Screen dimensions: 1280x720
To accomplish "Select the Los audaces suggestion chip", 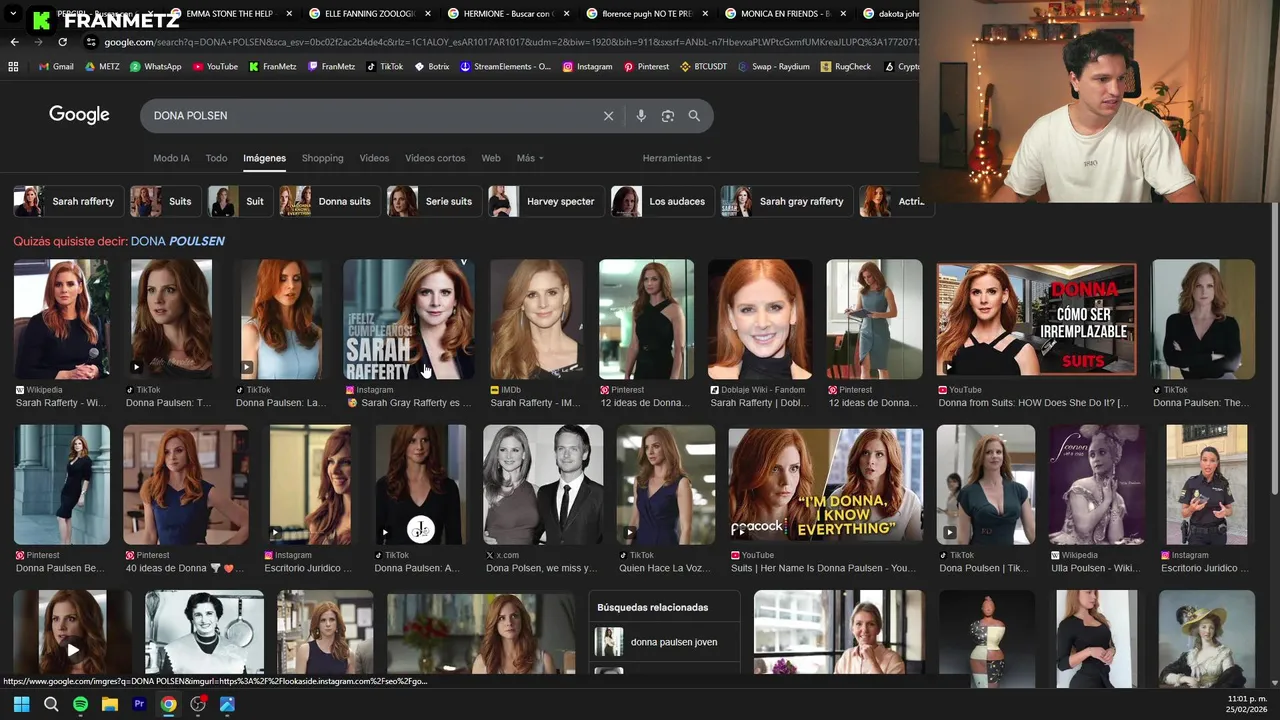I will [663, 201].
